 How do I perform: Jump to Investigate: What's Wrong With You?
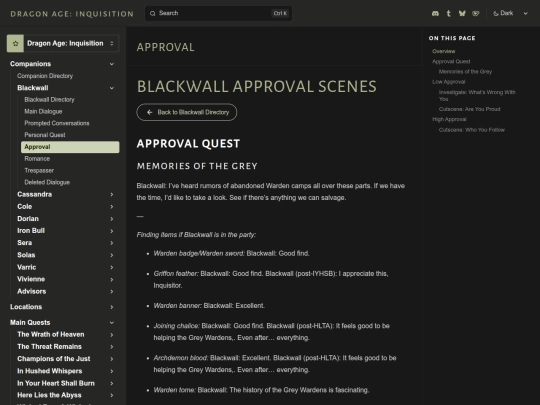tap(477, 95)
